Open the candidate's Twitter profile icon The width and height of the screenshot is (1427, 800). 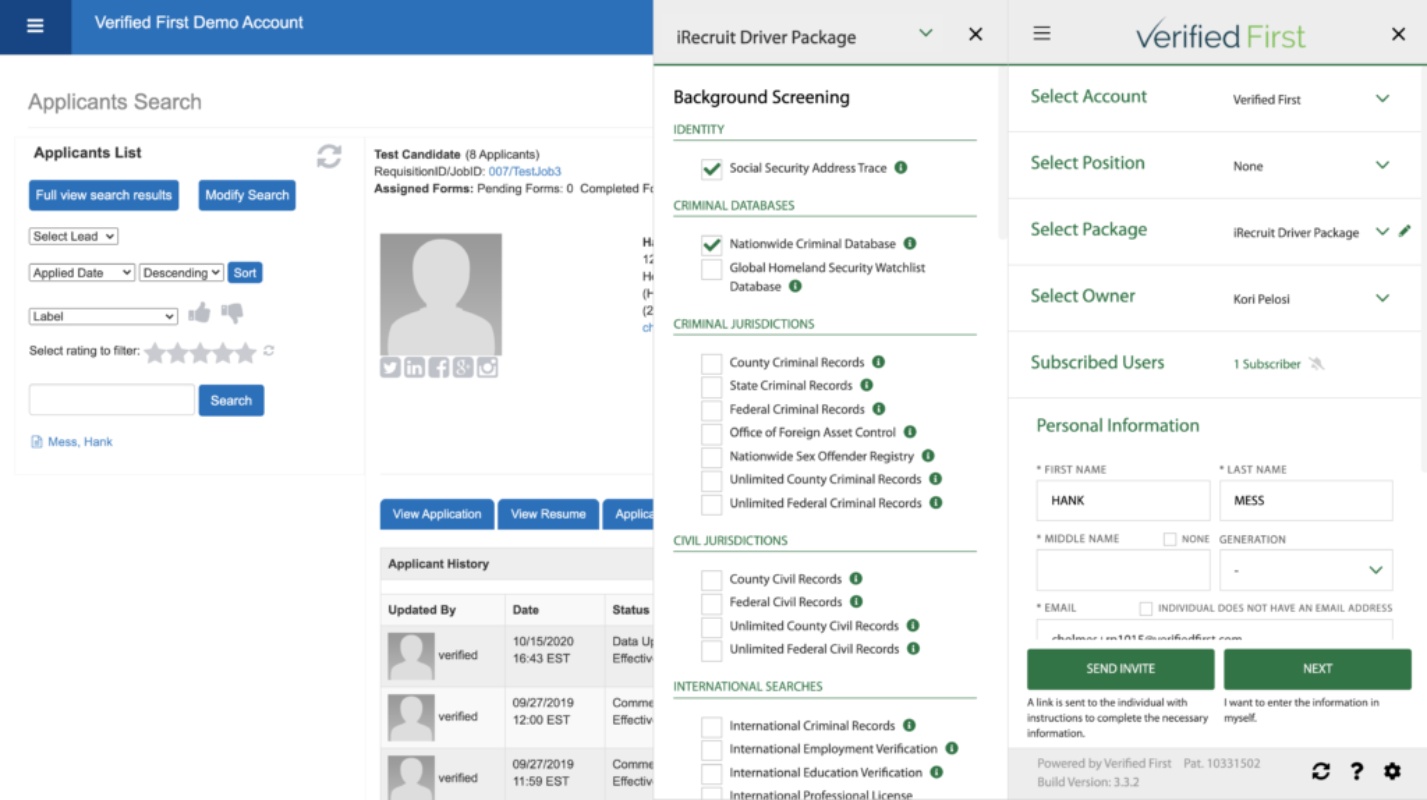click(x=390, y=367)
